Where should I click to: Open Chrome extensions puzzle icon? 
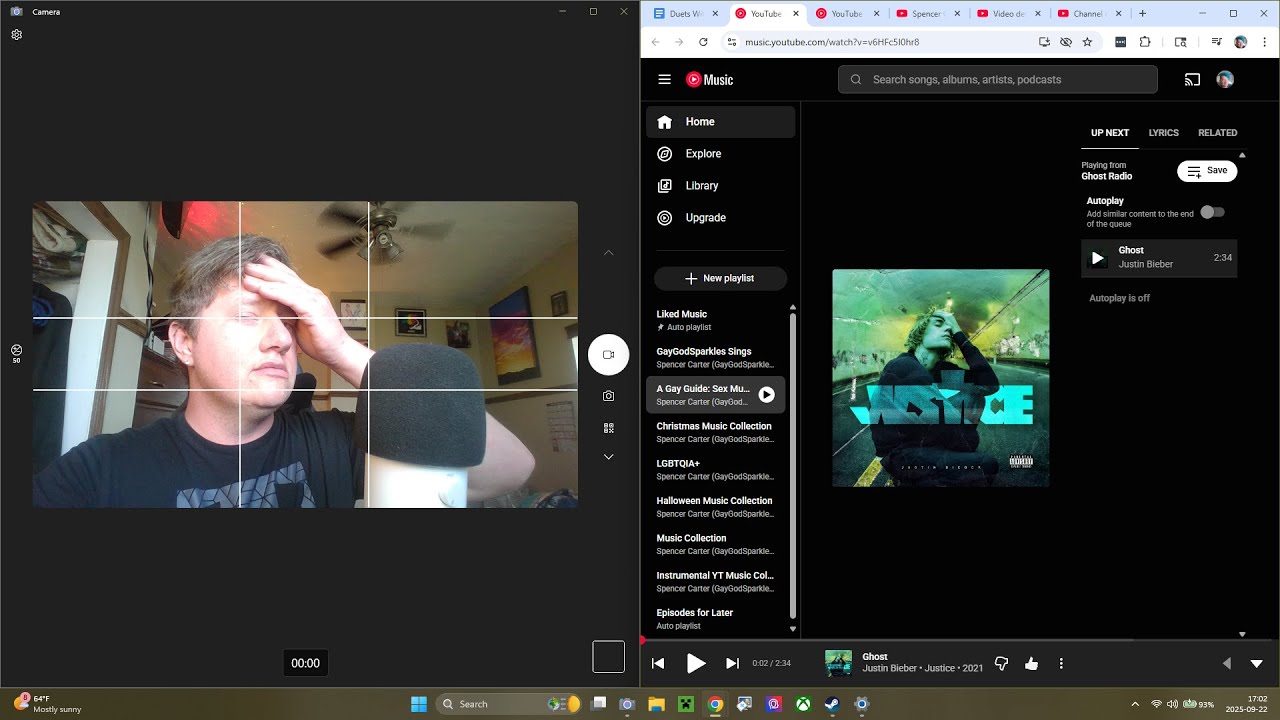[x=1145, y=42]
